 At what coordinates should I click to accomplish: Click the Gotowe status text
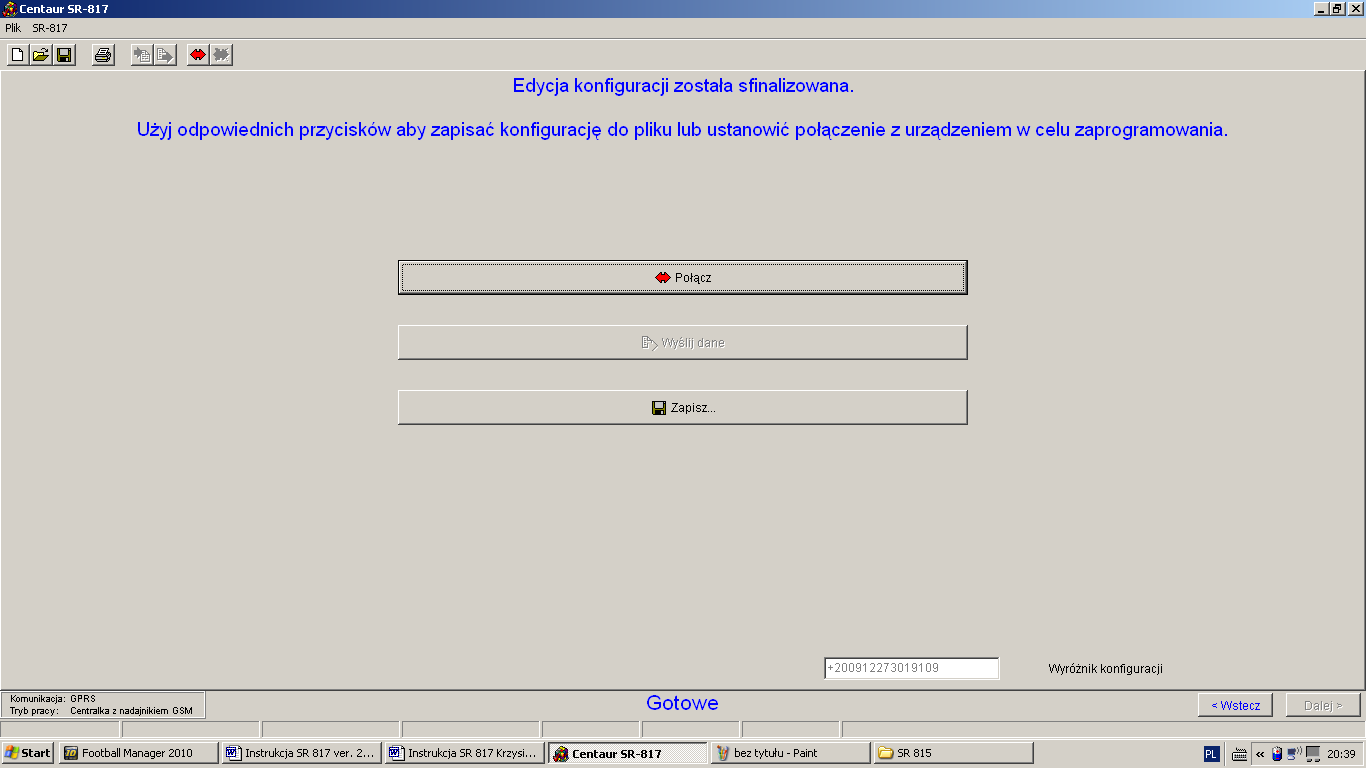(x=682, y=703)
